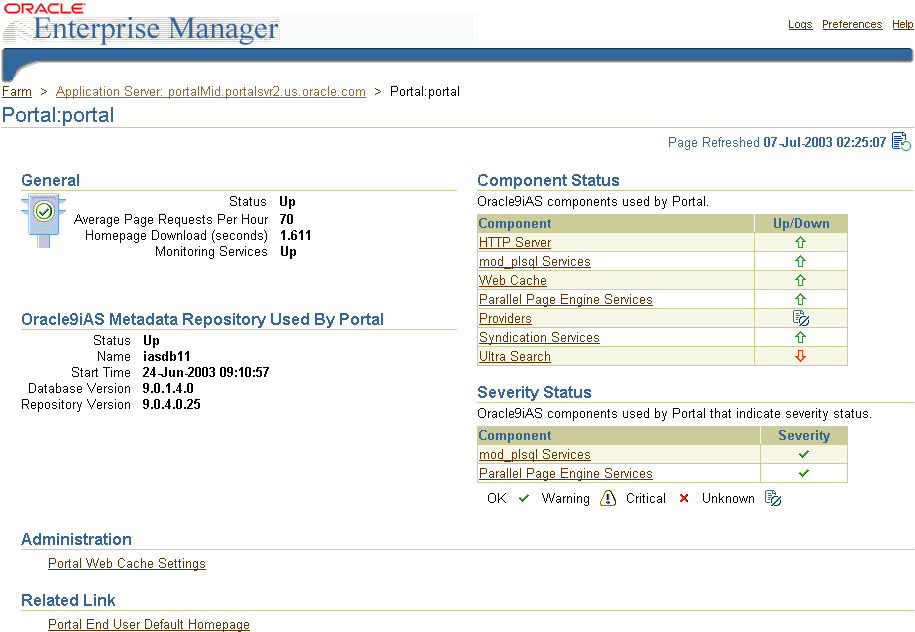Open the Logs link
This screenshot has width=915, height=632.
[800, 25]
